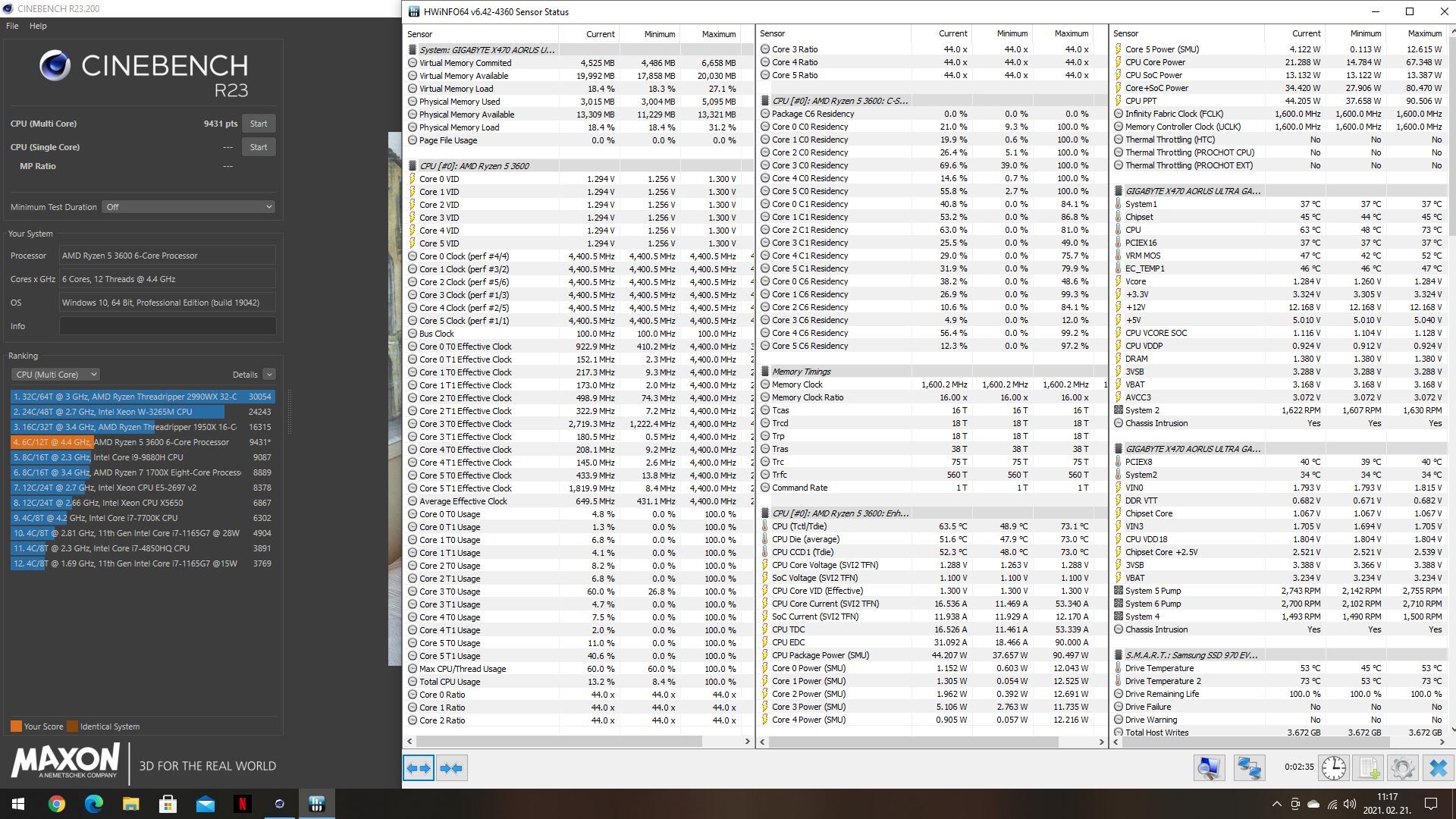Toggle the ranking Details dropdown arrow
The image size is (1456, 819).
(x=269, y=375)
